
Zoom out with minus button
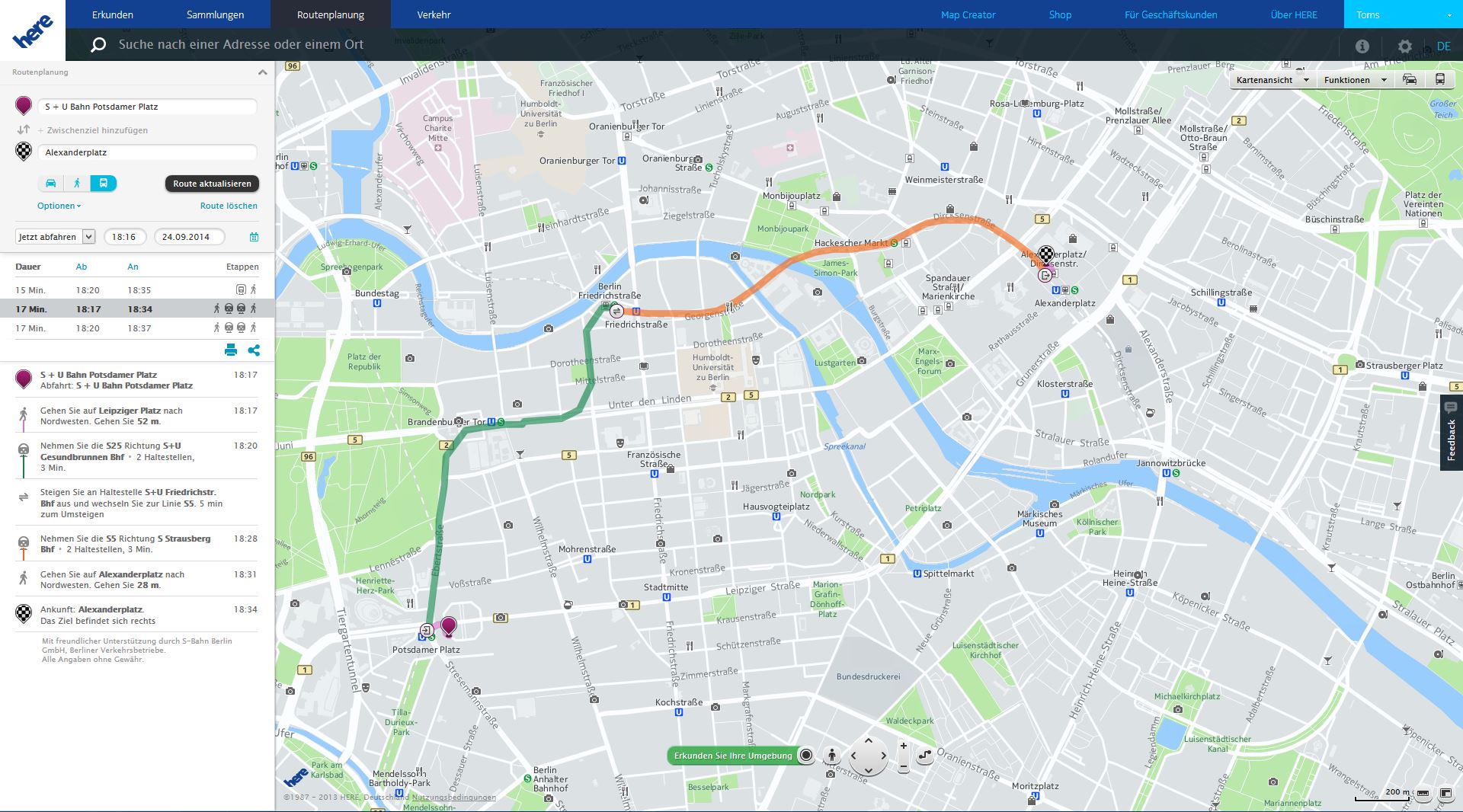coord(904,766)
